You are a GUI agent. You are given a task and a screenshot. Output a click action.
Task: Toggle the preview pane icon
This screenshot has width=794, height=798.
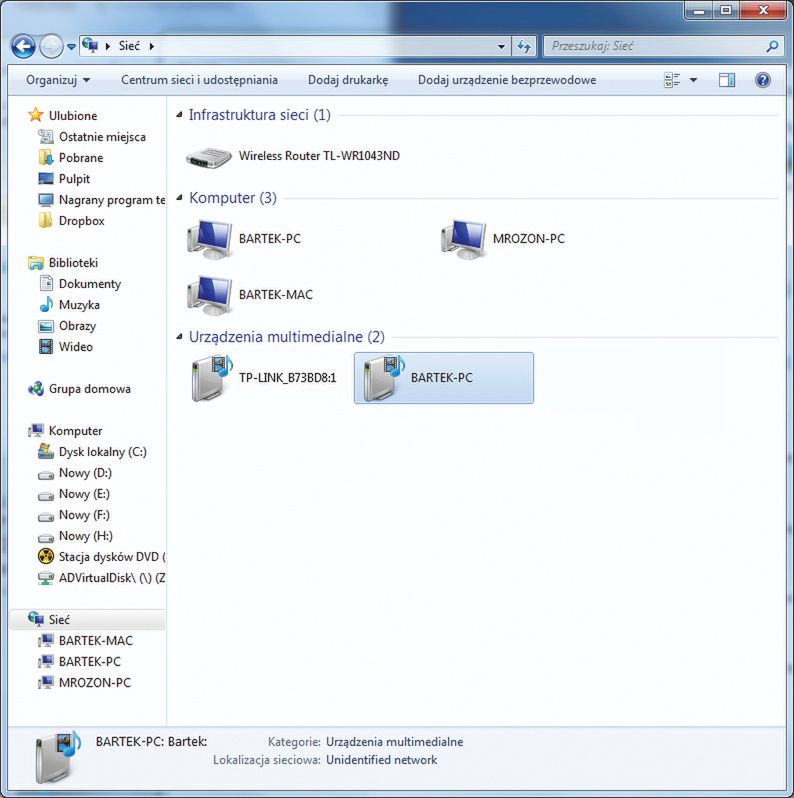[727, 80]
